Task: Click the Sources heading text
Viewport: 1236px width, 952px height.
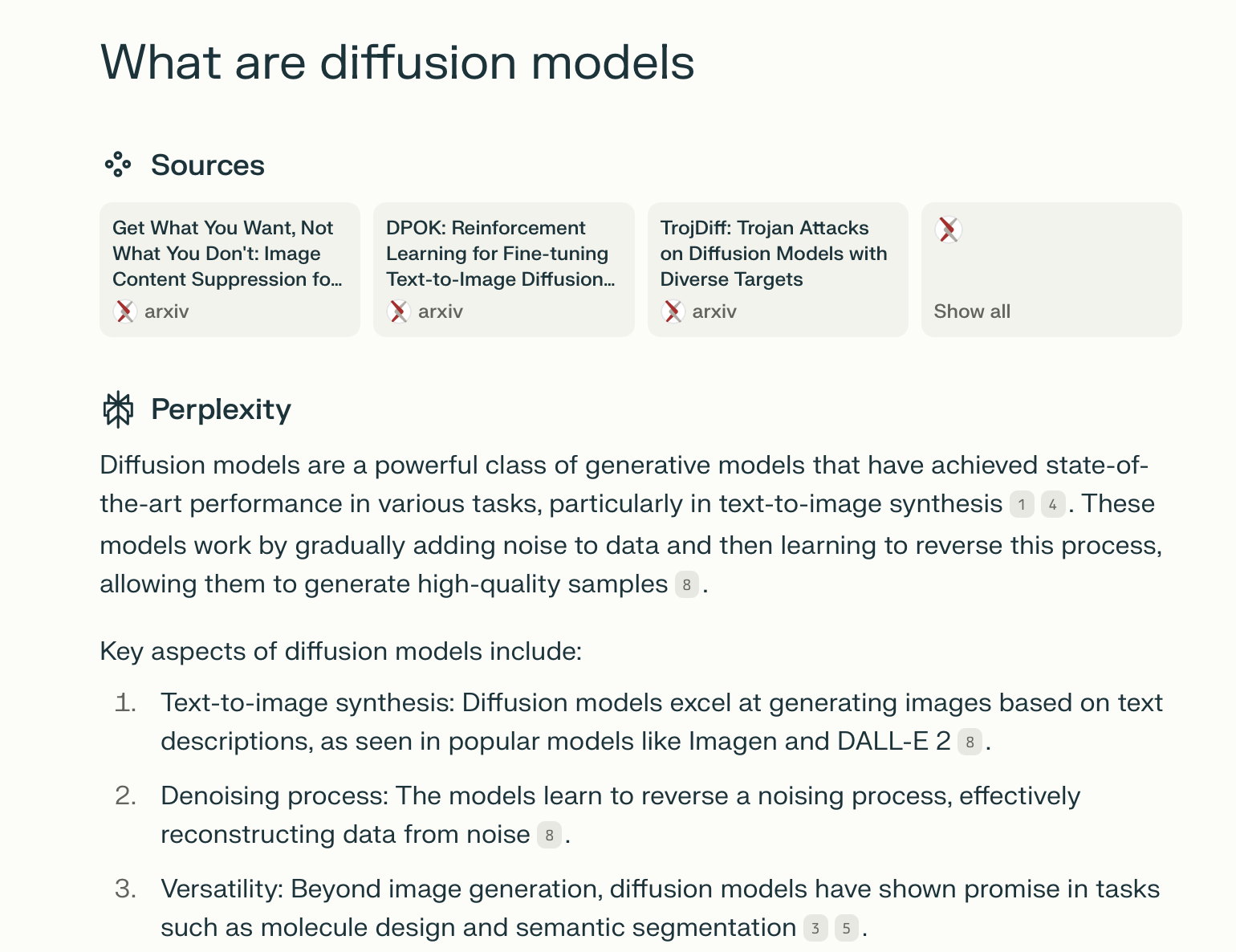Action: (x=207, y=165)
